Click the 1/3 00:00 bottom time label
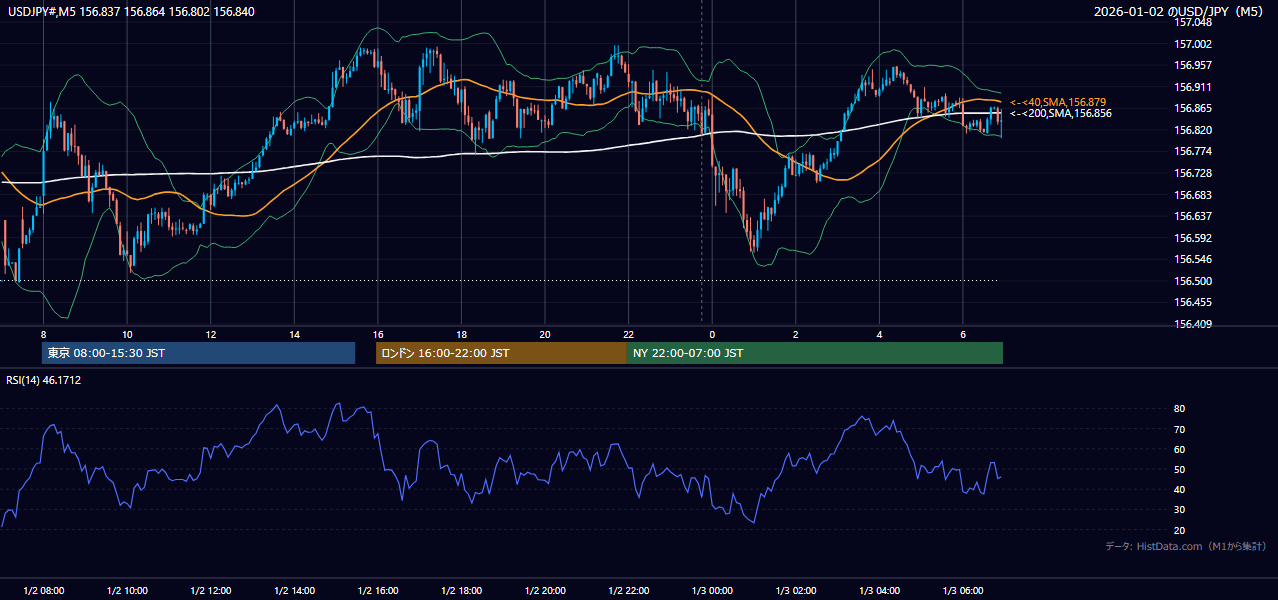The width and height of the screenshot is (1278, 600). pyautogui.click(x=712, y=591)
